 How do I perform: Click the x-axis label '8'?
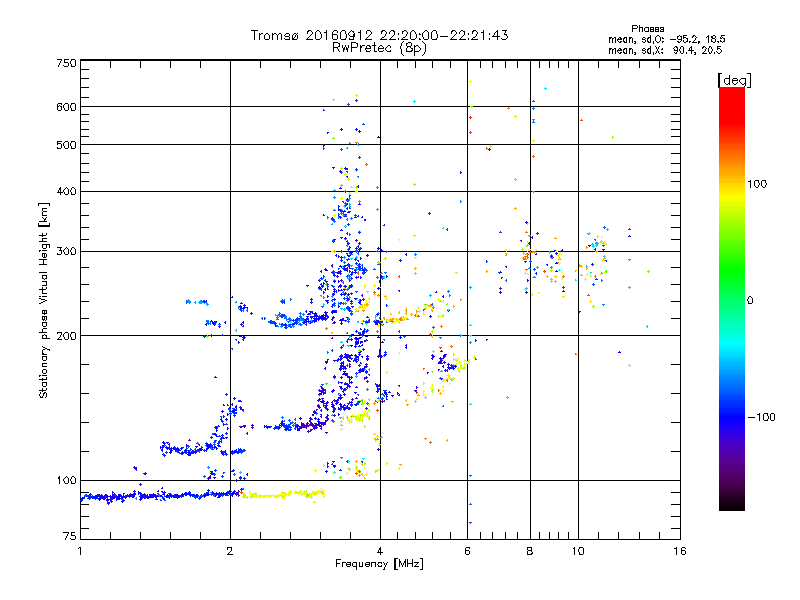(530, 551)
